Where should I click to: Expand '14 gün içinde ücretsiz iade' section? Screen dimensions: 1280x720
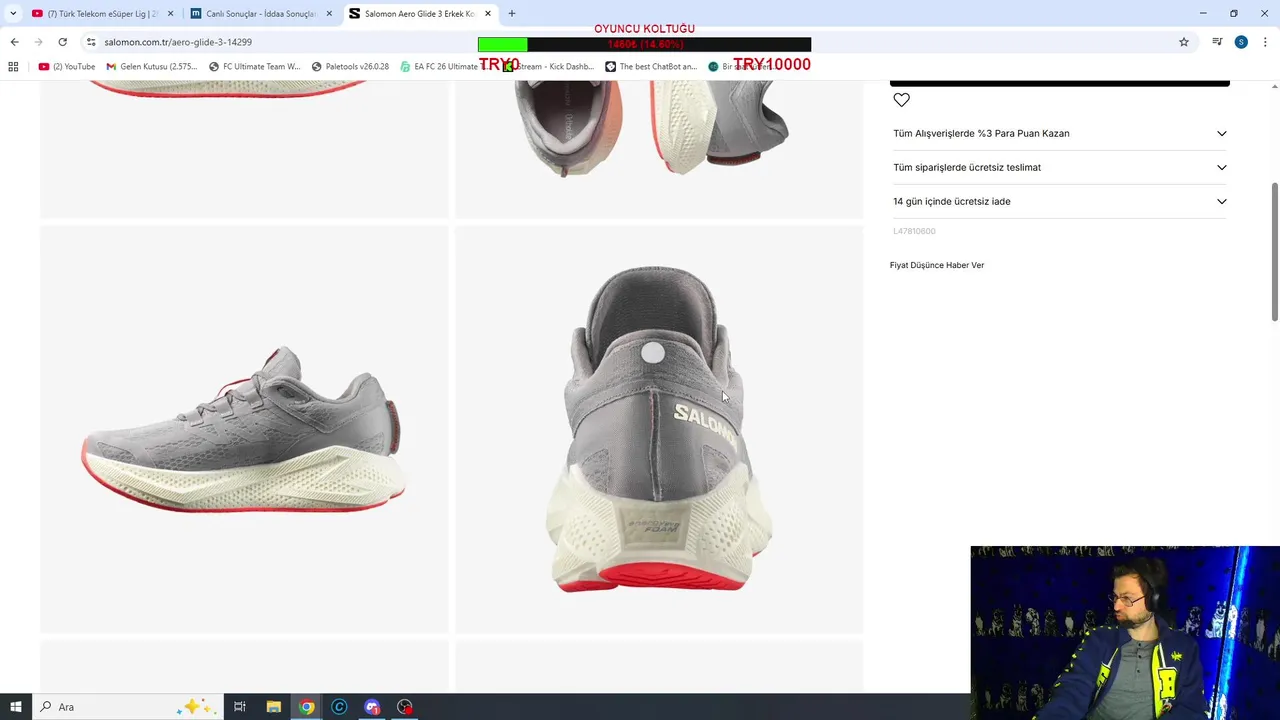(1059, 201)
